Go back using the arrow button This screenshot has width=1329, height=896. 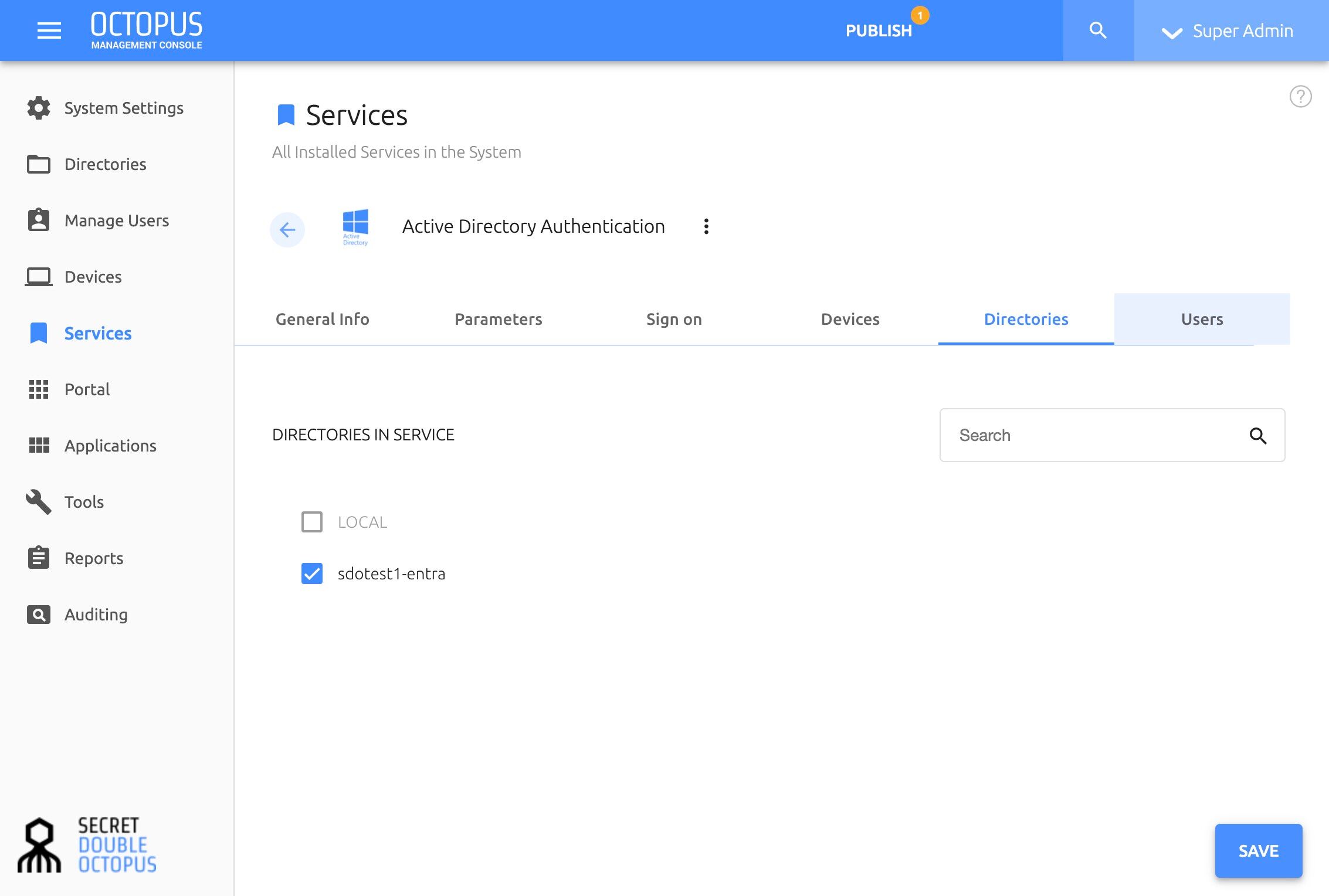(287, 229)
